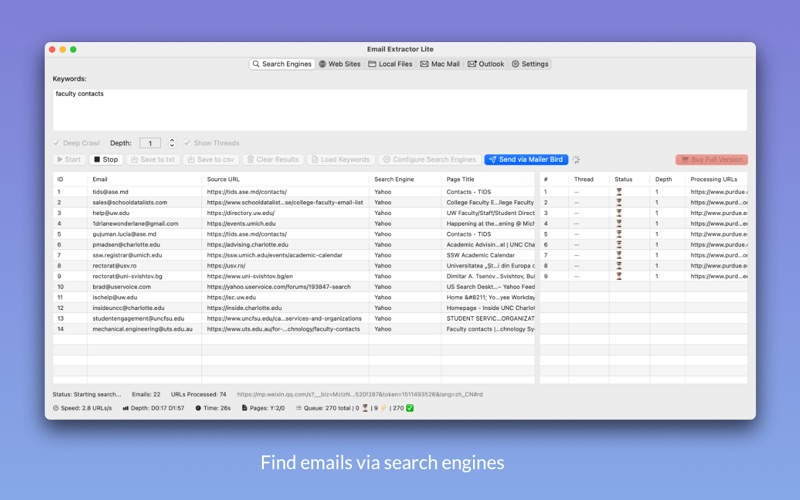This screenshot has height=500, width=800.
Task: Click Save to txt
Action: click(153, 160)
